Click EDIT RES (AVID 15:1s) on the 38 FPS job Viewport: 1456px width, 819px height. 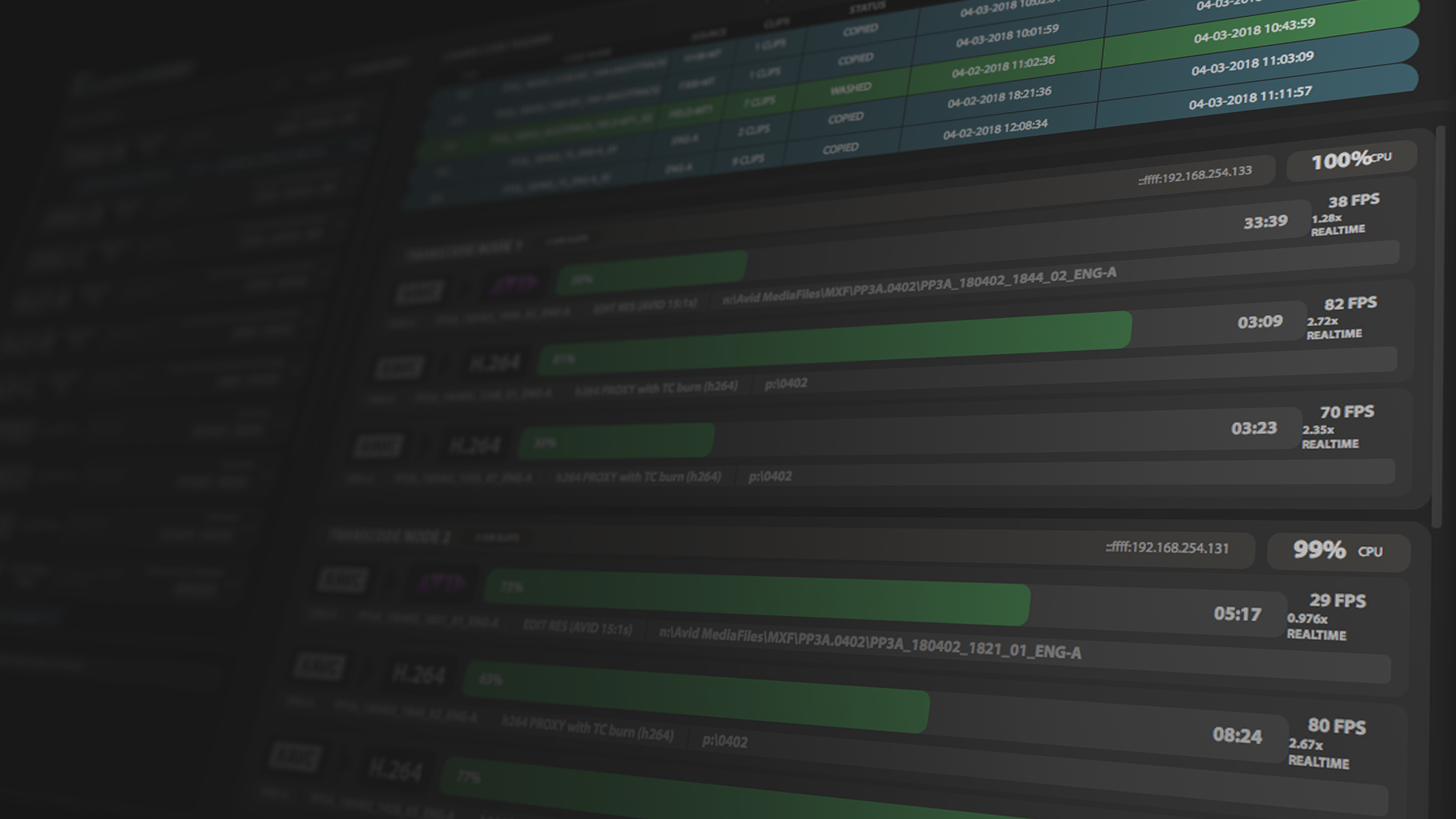(x=645, y=306)
